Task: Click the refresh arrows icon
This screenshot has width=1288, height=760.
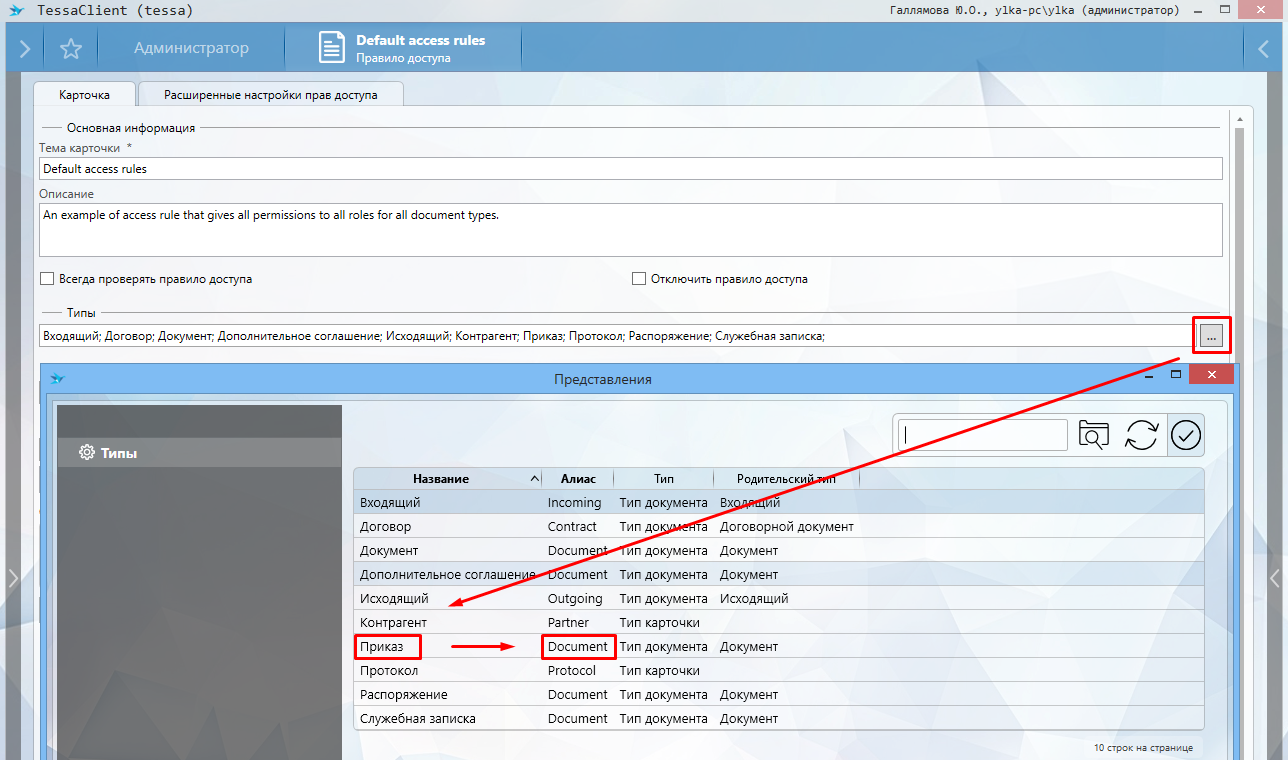Action: point(1141,435)
